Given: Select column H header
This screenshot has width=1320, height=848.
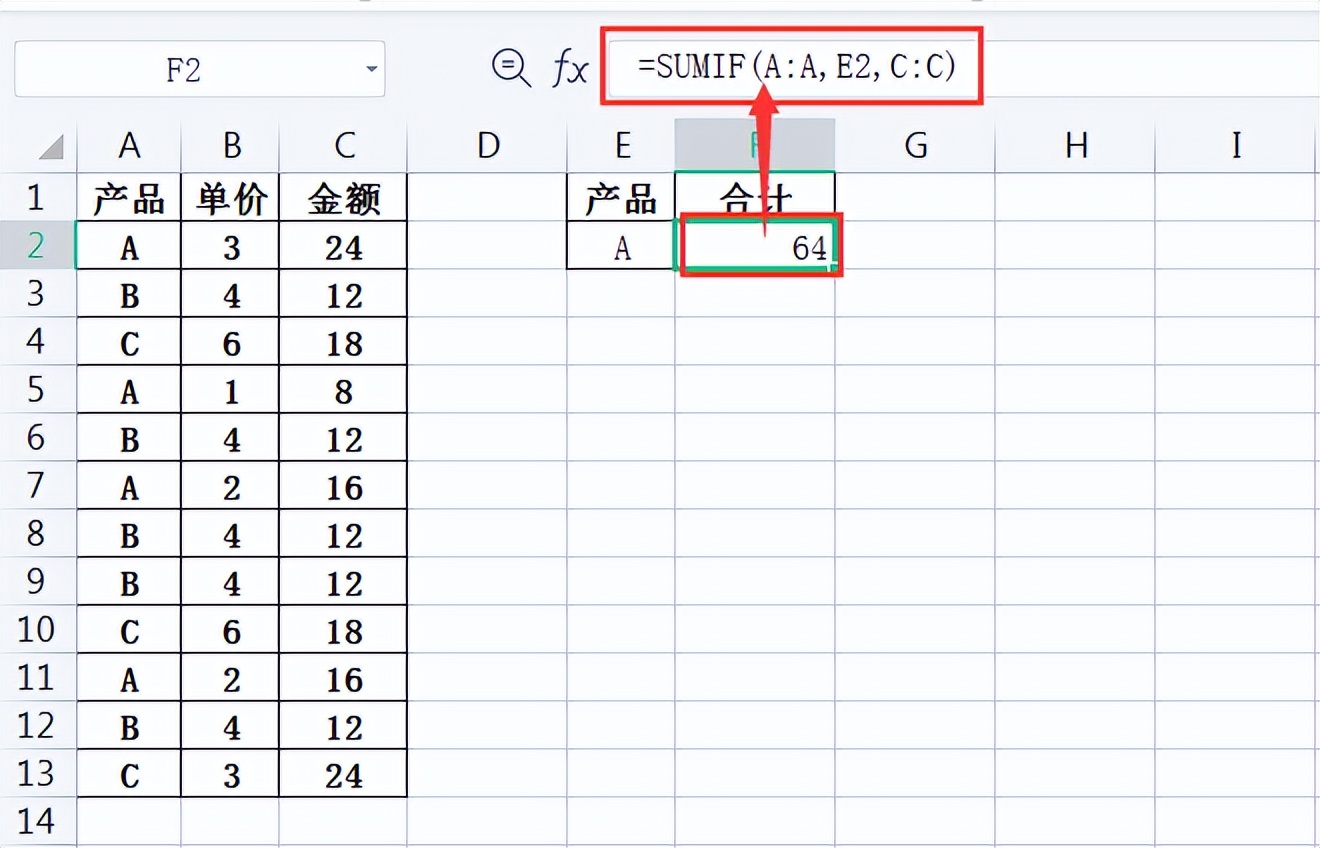Looking at the screenshot, I should (x=1075, y=146).
